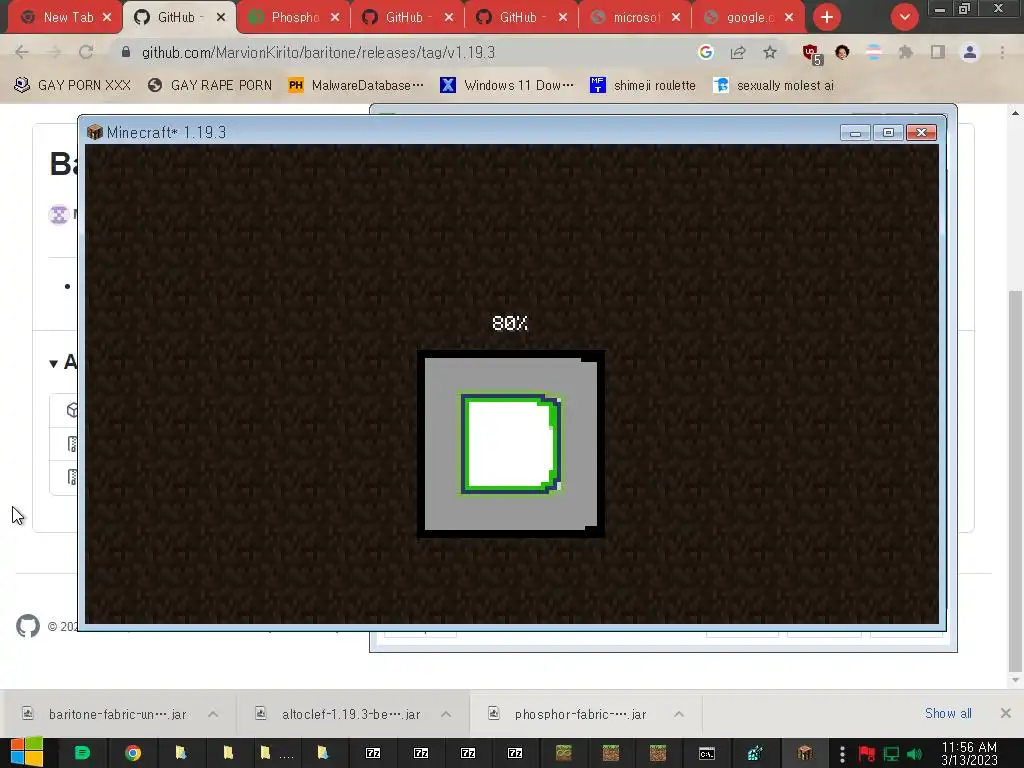
Task: Switch to the google.c tab
Action: pos(748,17)
